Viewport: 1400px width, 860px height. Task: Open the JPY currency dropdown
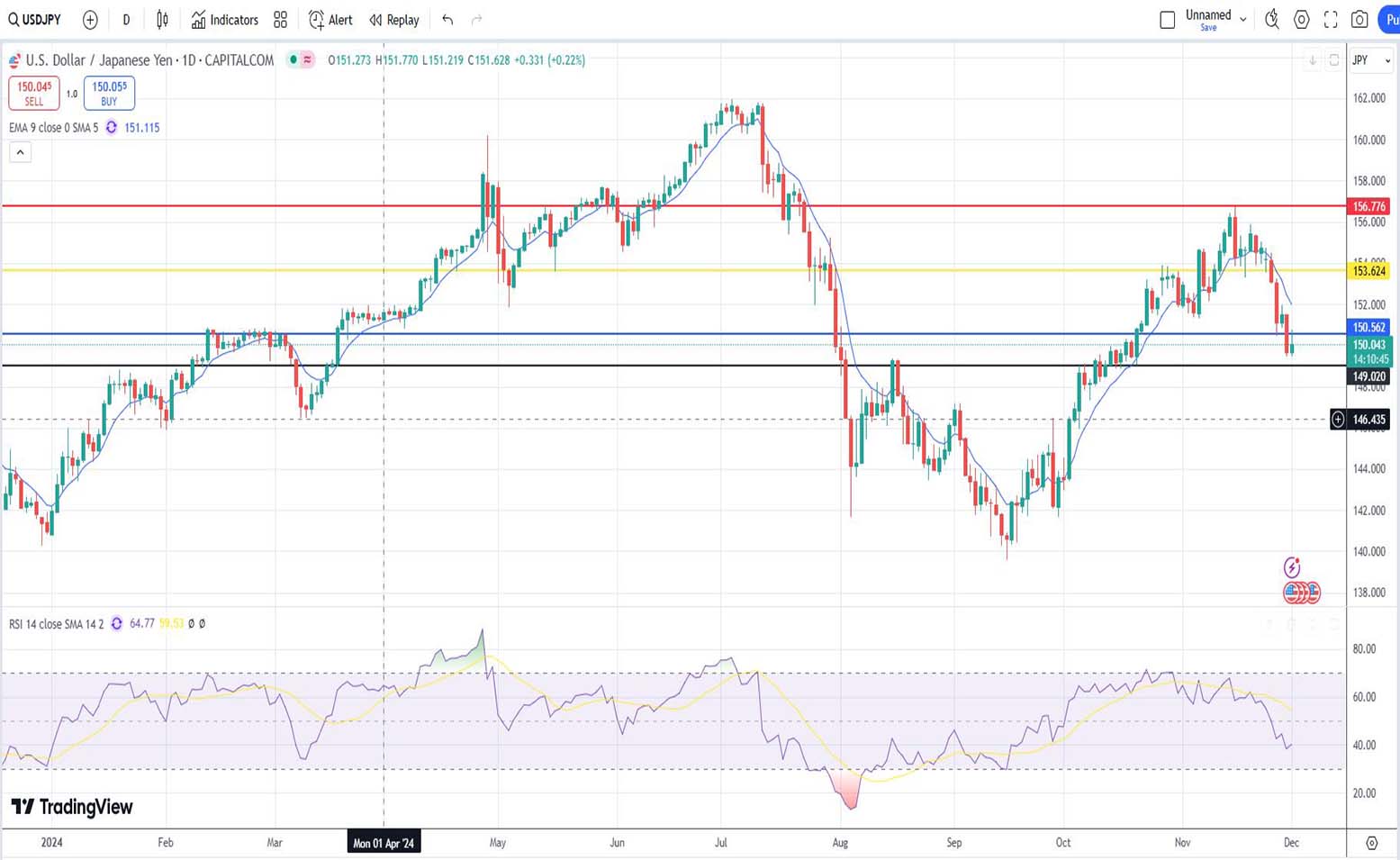click(1371, 60)
